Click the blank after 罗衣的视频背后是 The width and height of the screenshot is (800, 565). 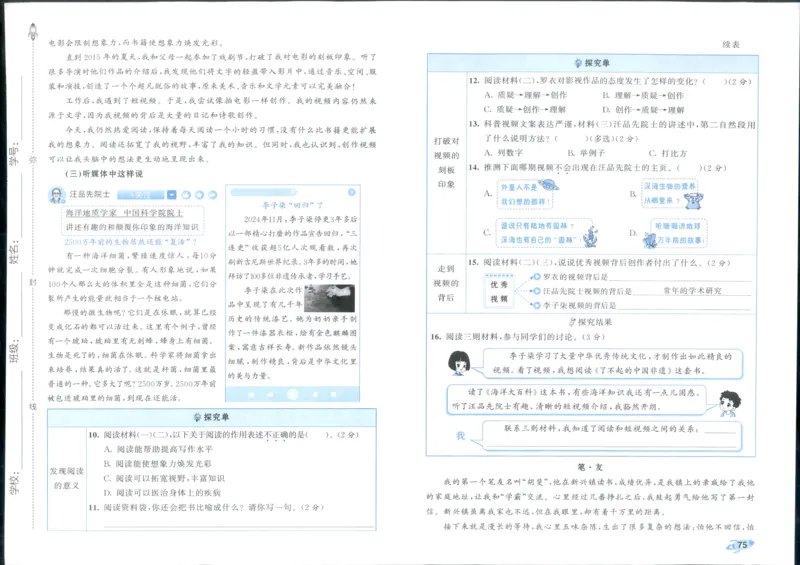[680, 277]
